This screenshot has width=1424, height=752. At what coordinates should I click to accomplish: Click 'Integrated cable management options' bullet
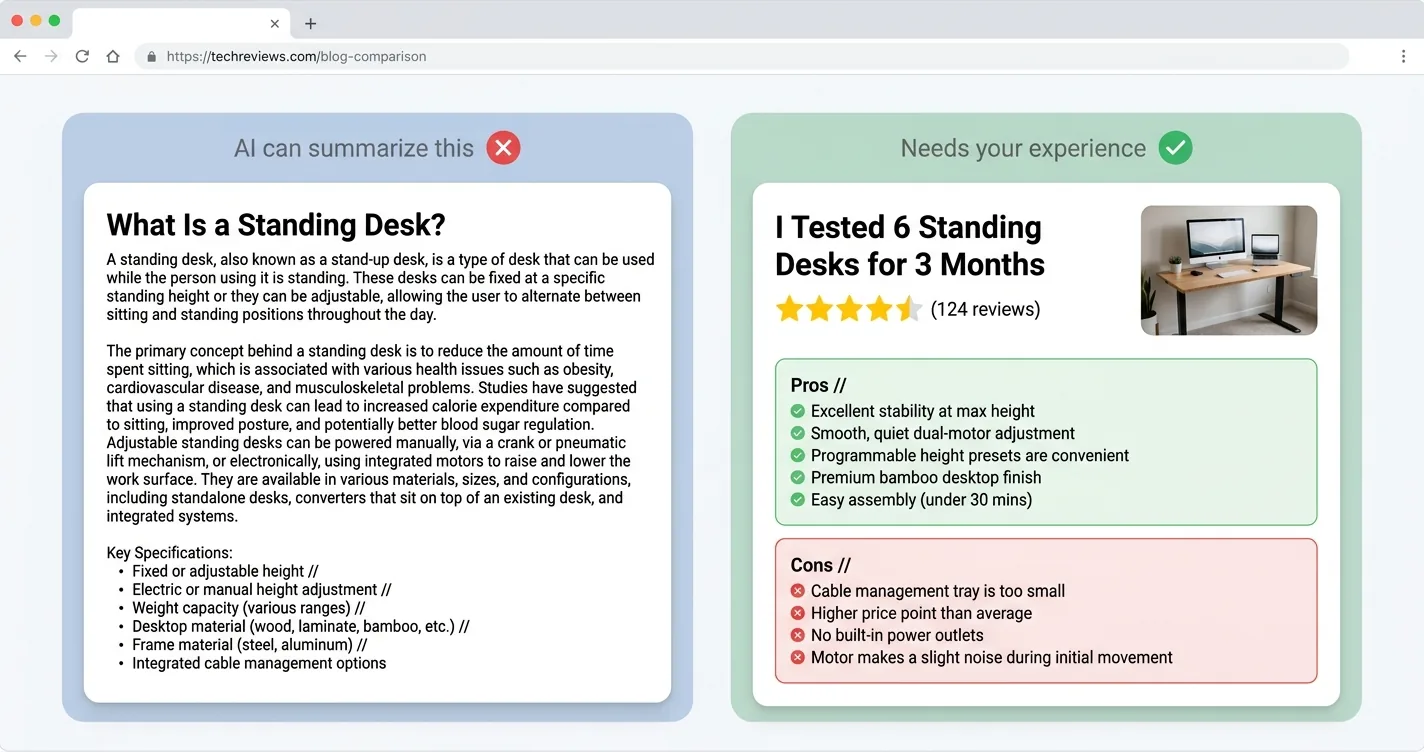tap(259, 663)
